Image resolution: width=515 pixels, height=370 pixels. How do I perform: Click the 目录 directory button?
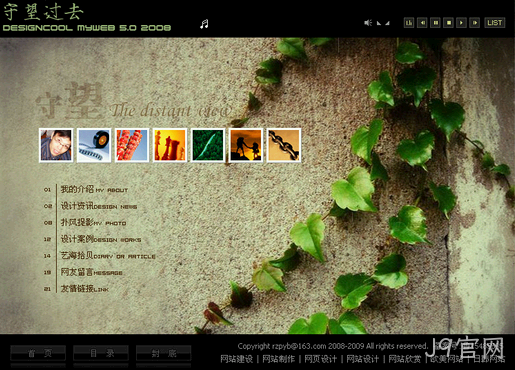[101, 353]
